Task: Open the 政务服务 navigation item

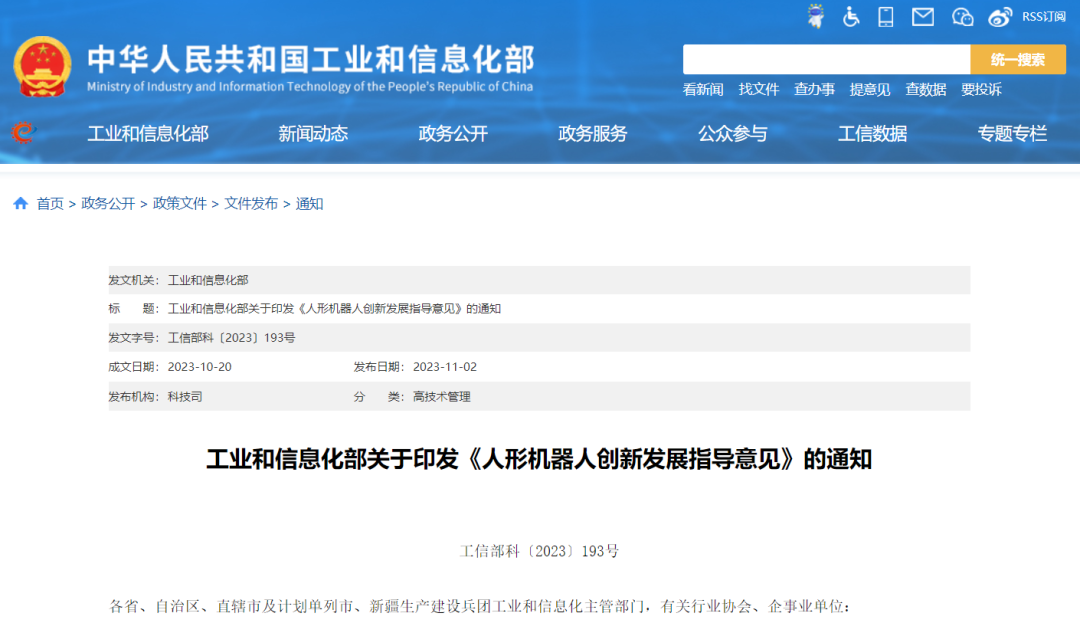Action: tap(593, 133)
